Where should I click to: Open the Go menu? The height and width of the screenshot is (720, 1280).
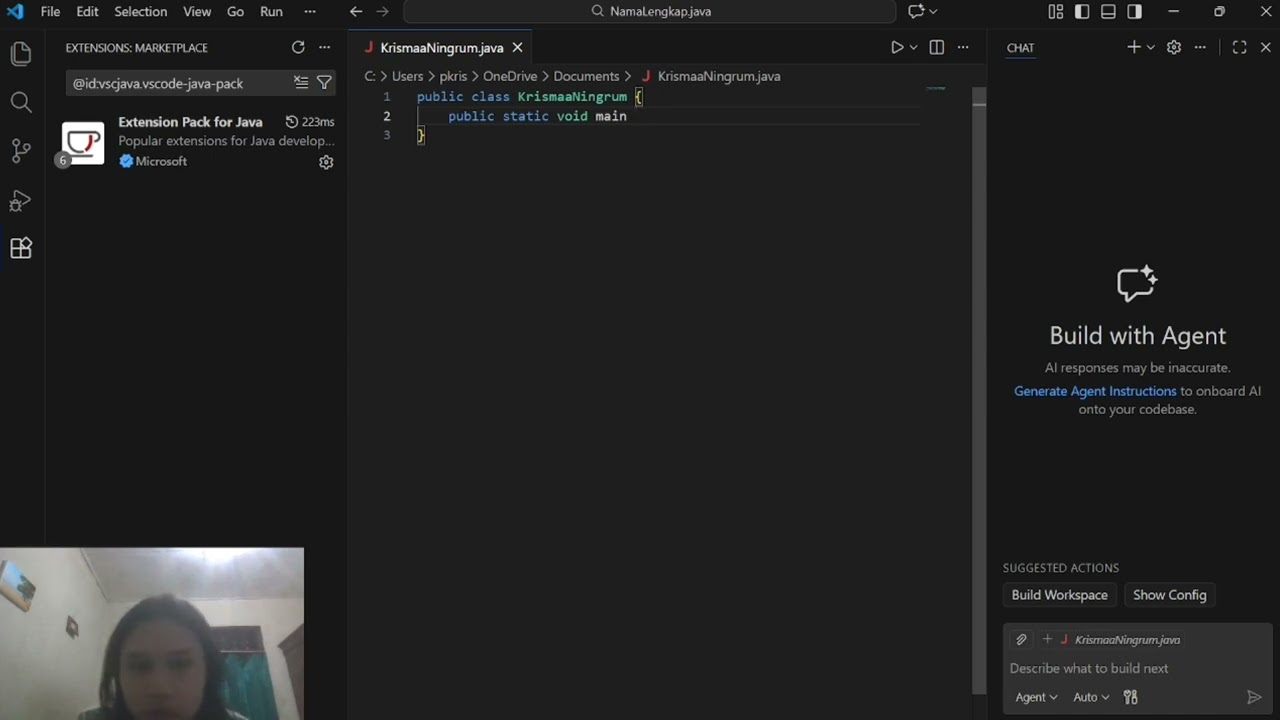click(235, 12)
